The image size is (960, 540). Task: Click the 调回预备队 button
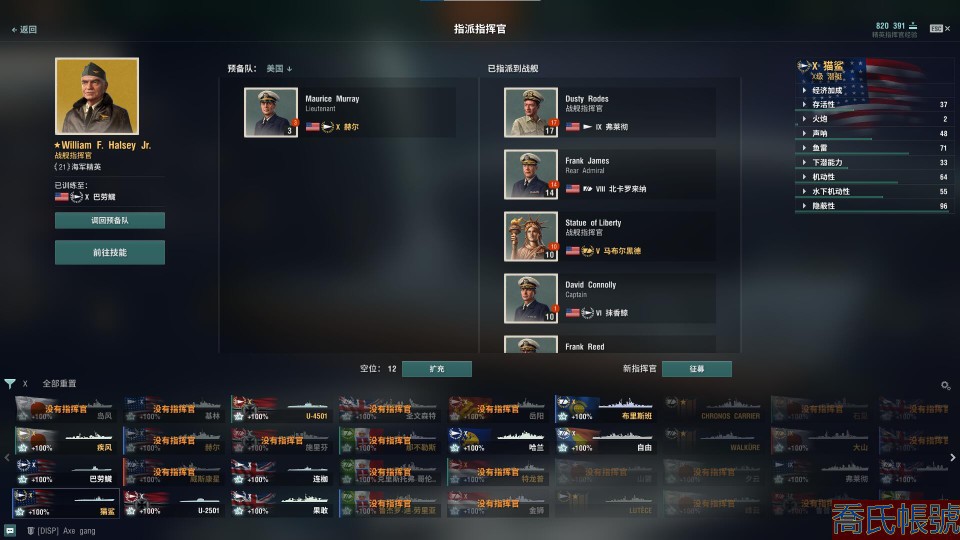click(110, 220)
